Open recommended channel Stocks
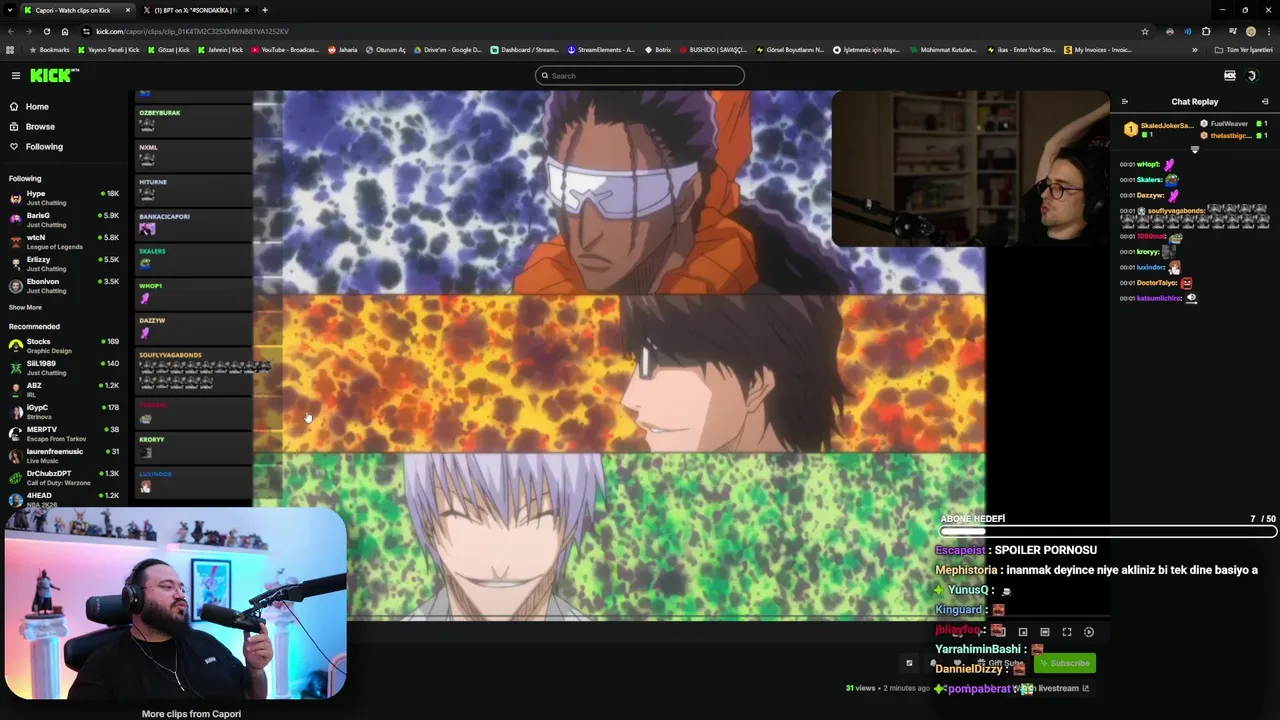This screenshot has height=720, width=1280. click(63, 346)
